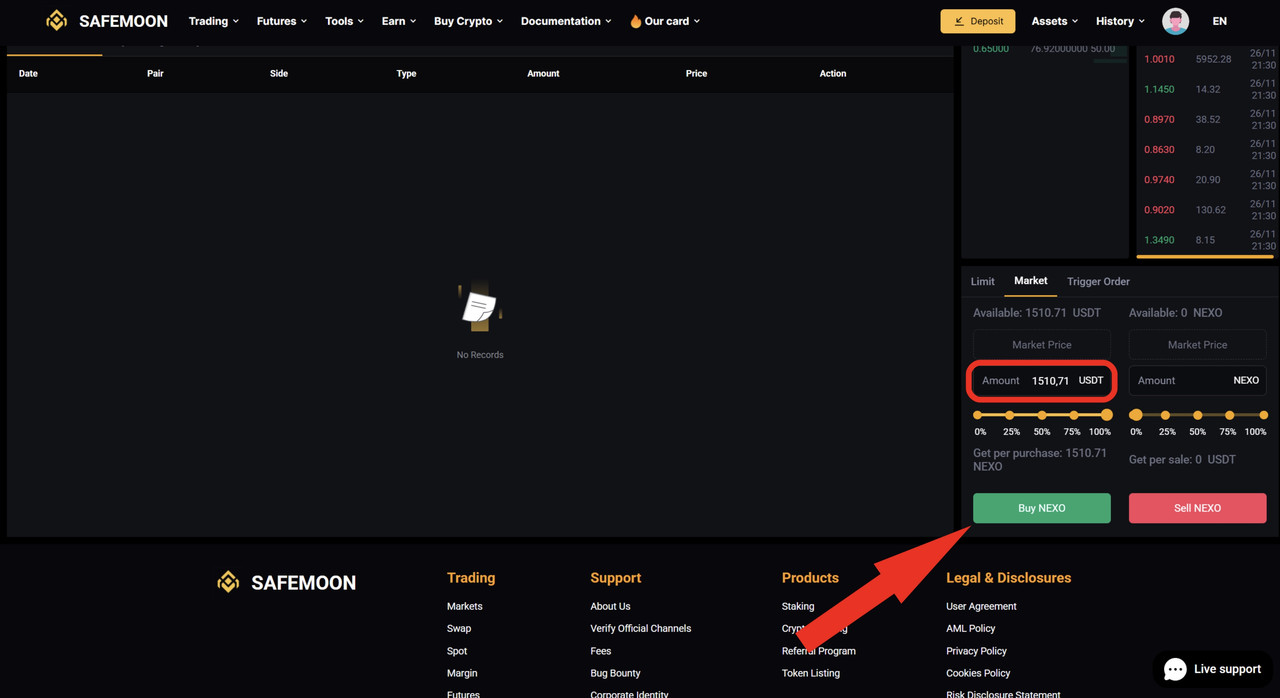Expand the History dropdown

pos(1120,21)
